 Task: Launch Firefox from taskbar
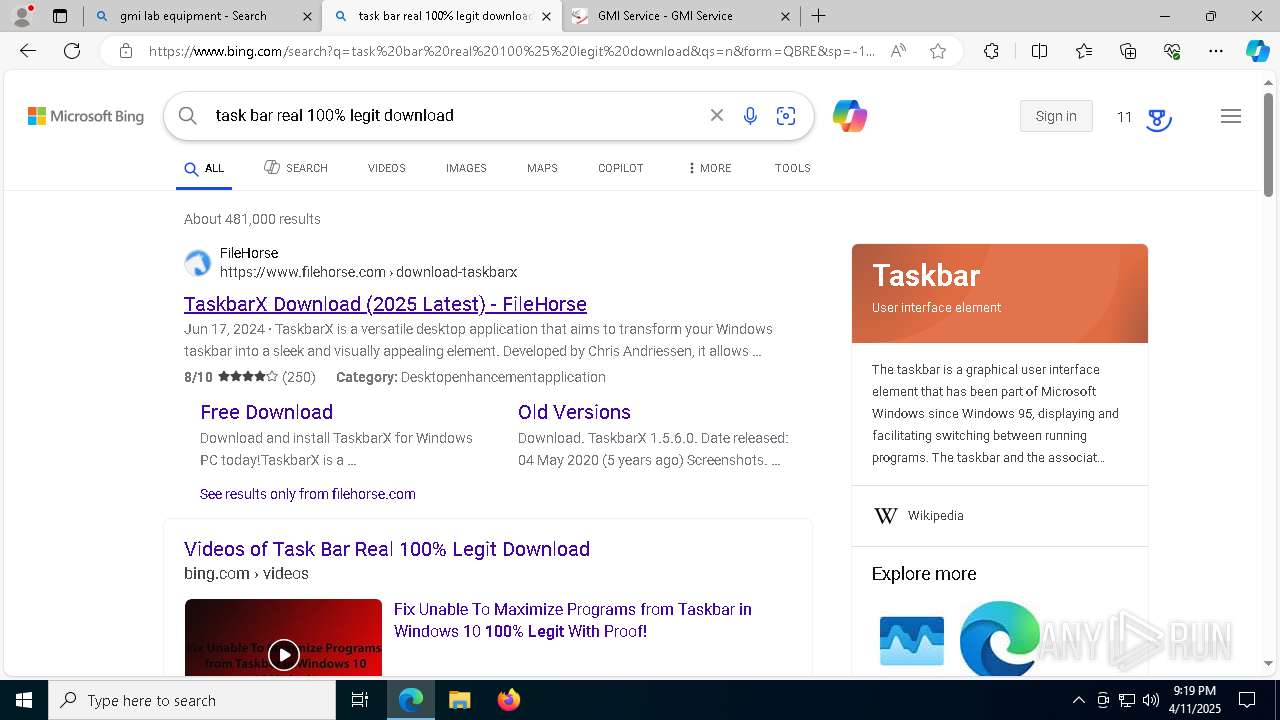[x=508, y=700]
